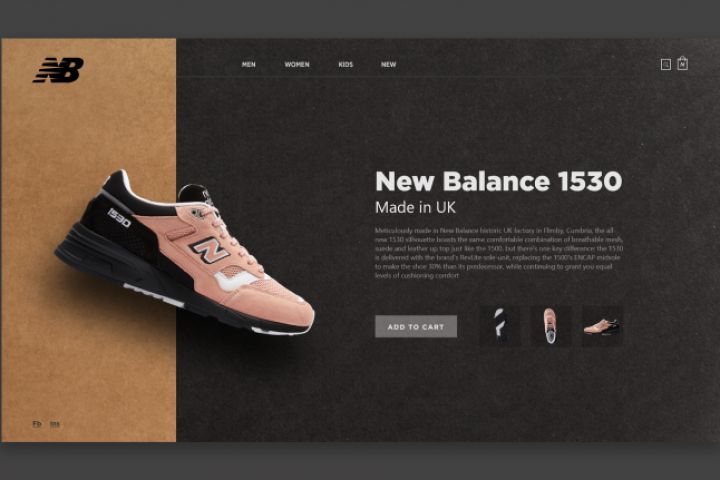Select the NEW navigation item
720x480 pixels.
point(388,64)
